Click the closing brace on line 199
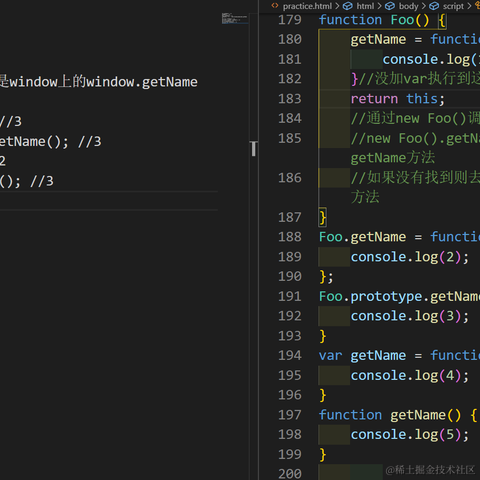Screen dimensions: 480x480 point(323,455)
